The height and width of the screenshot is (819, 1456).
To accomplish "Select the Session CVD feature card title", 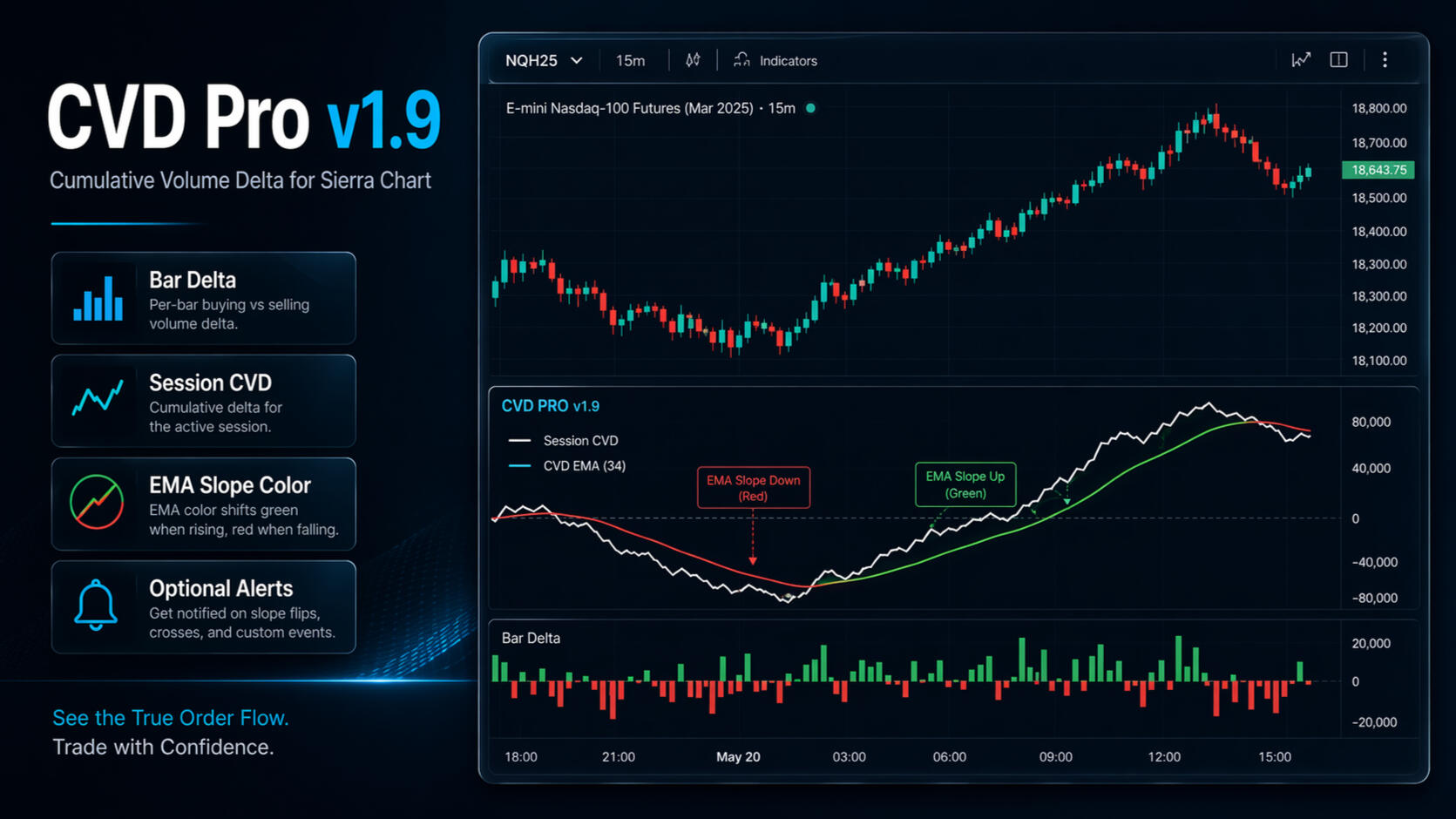I will point(210,383).
